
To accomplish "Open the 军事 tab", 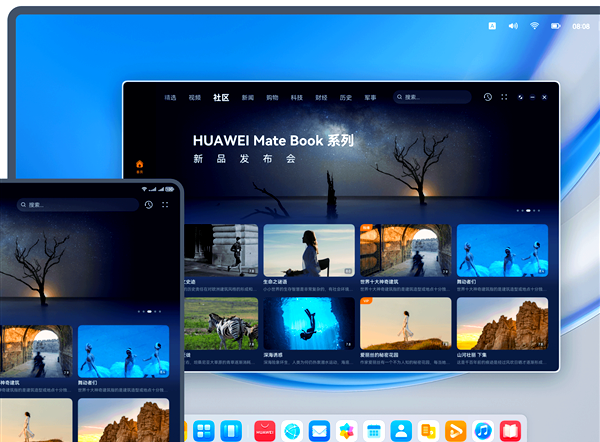I will (370, 98).
